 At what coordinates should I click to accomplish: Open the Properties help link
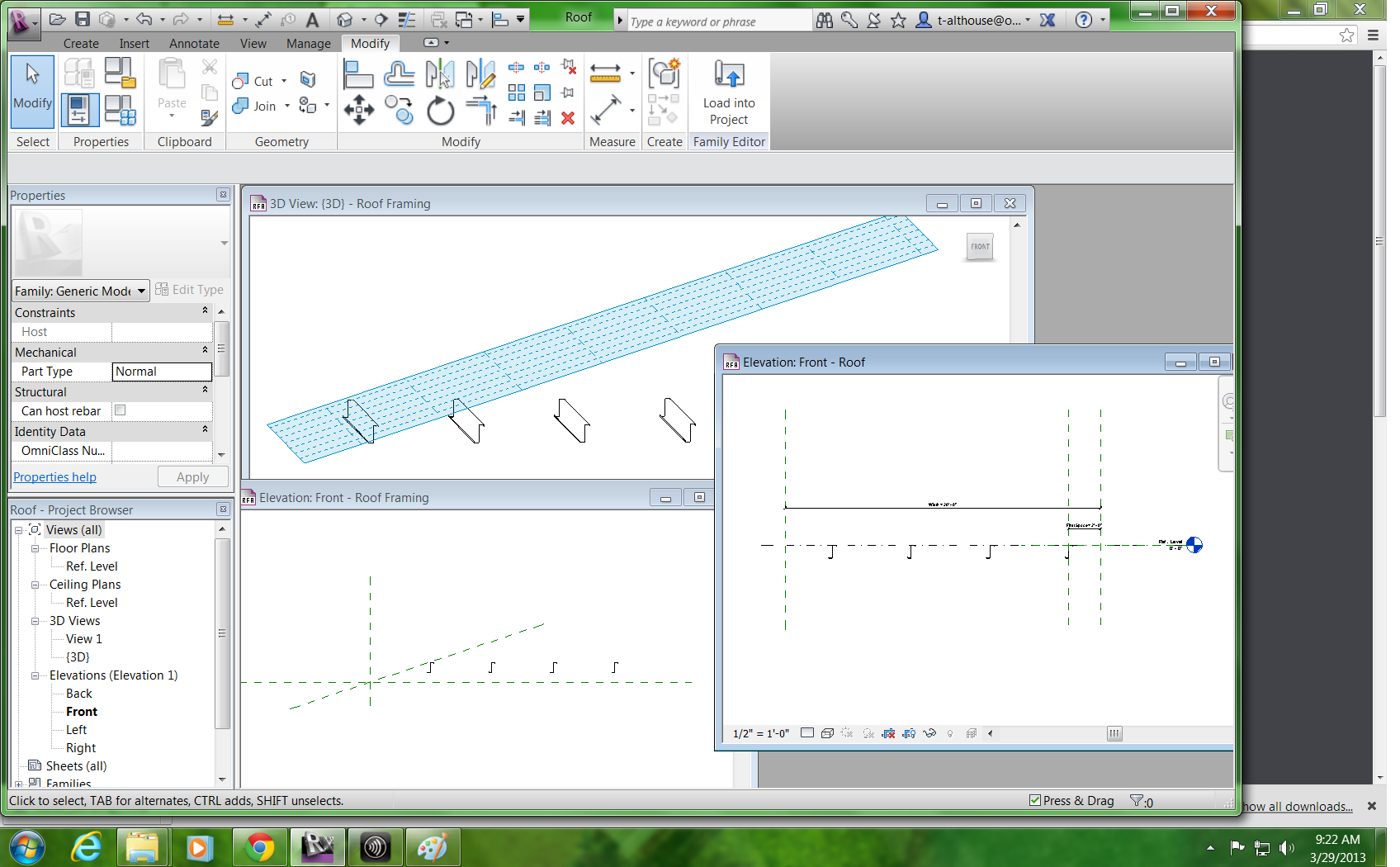(x=54, y=477)
